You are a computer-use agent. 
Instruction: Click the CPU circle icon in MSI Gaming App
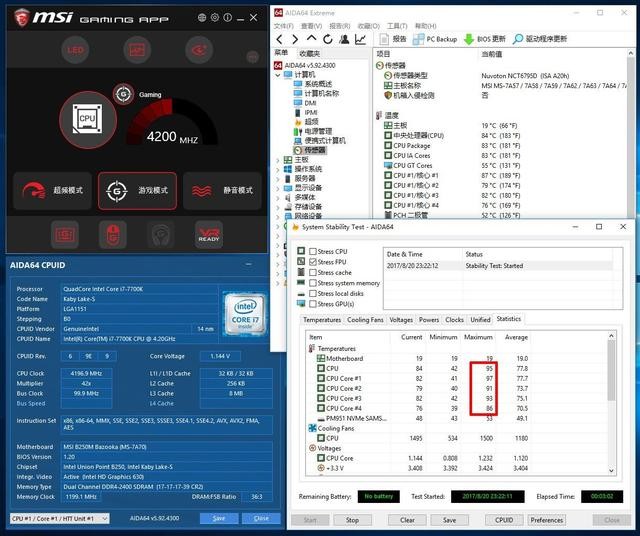click(88, 120)
